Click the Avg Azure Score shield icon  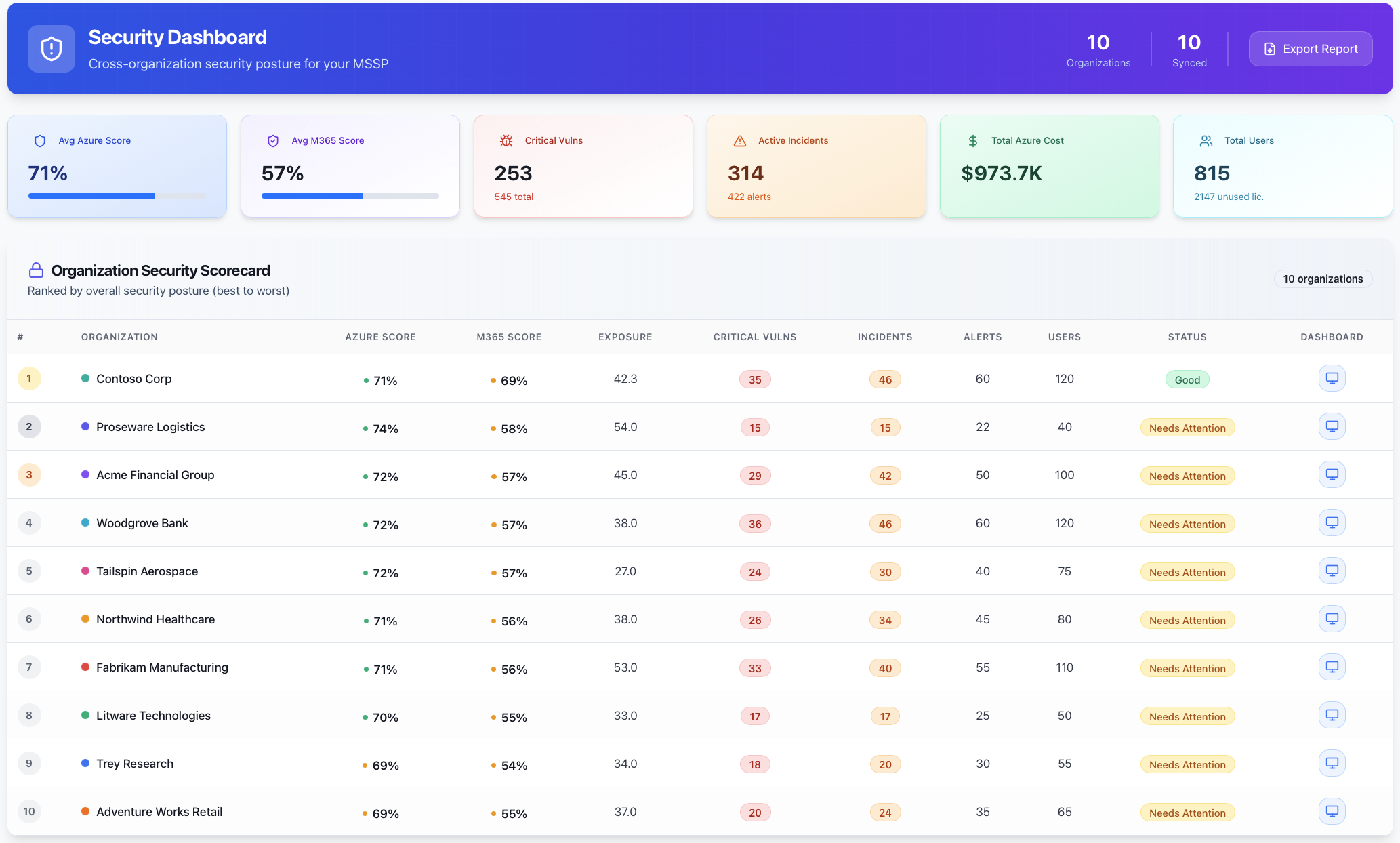pos(40,140)
